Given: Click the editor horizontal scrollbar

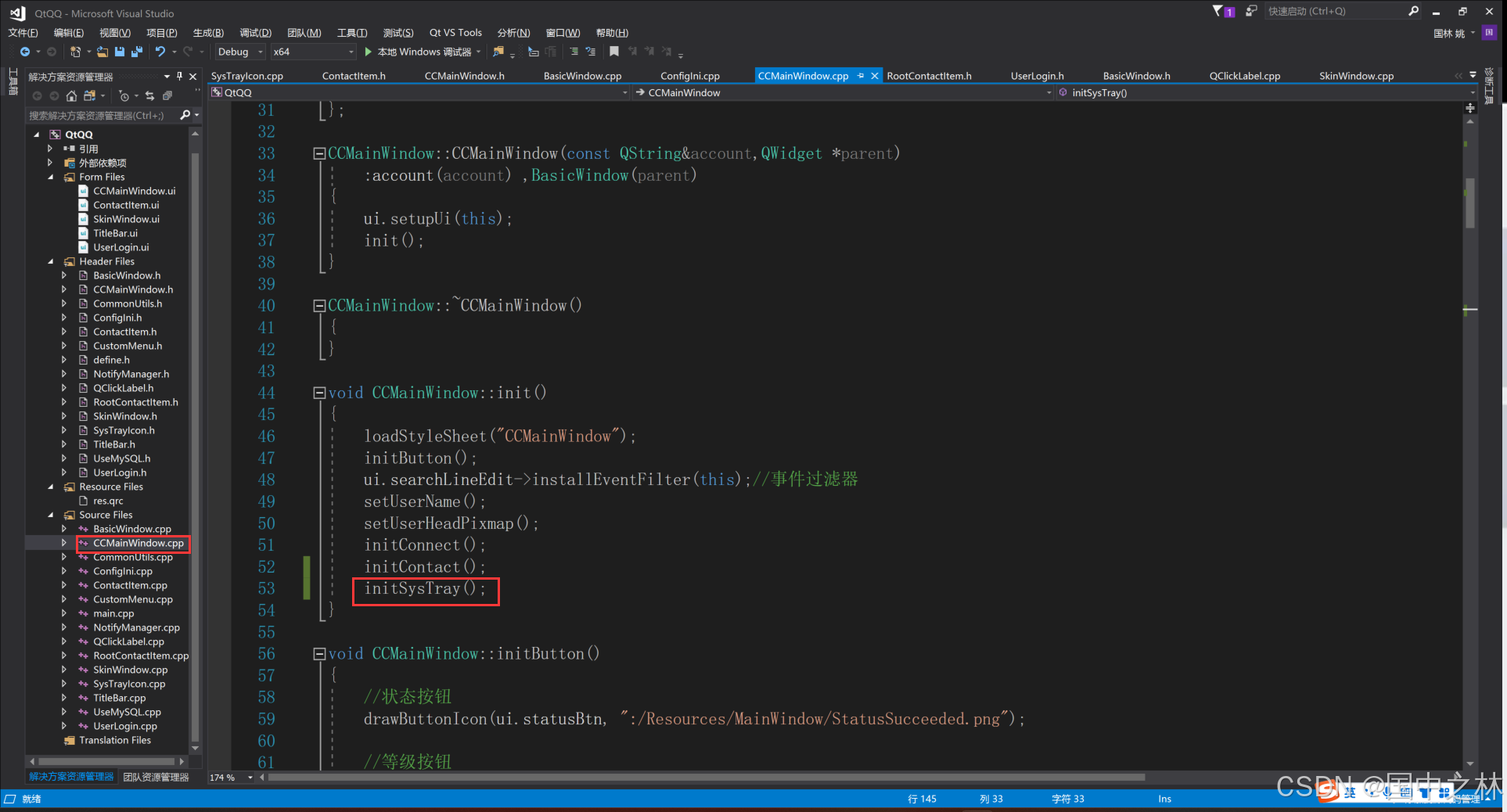Looking at the screenshot, I should [707, 777].
